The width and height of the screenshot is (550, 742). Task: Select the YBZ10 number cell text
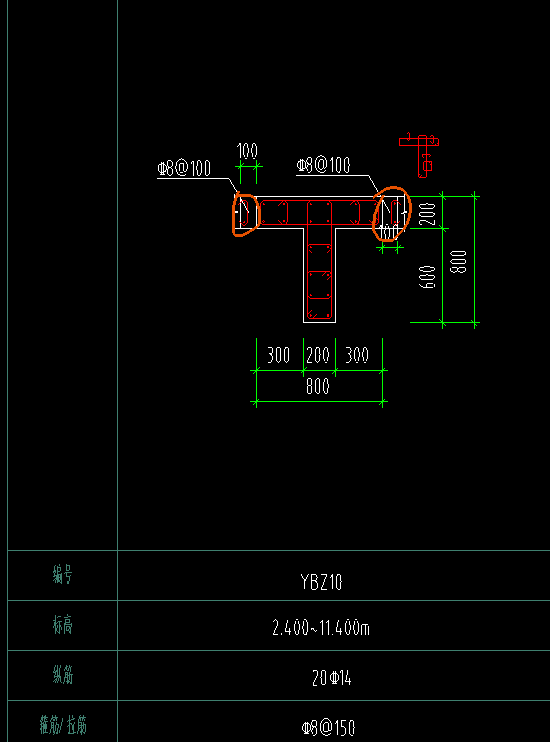pyautogui.click(x=321, y=582)
